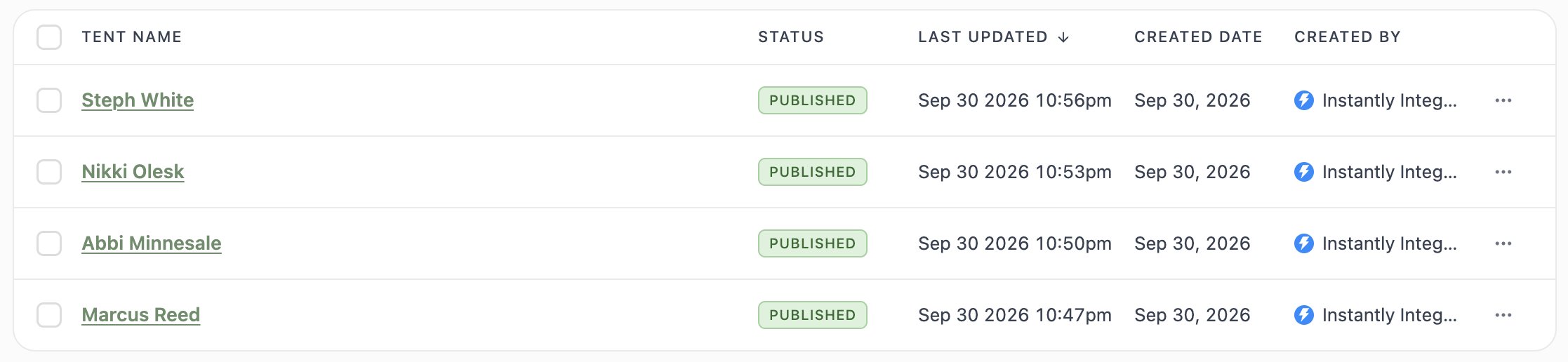Open the three-dot menu for Marcus Reed
Screen dimensions: 1568x362
pyautogui.click(x=1503, y=315)
